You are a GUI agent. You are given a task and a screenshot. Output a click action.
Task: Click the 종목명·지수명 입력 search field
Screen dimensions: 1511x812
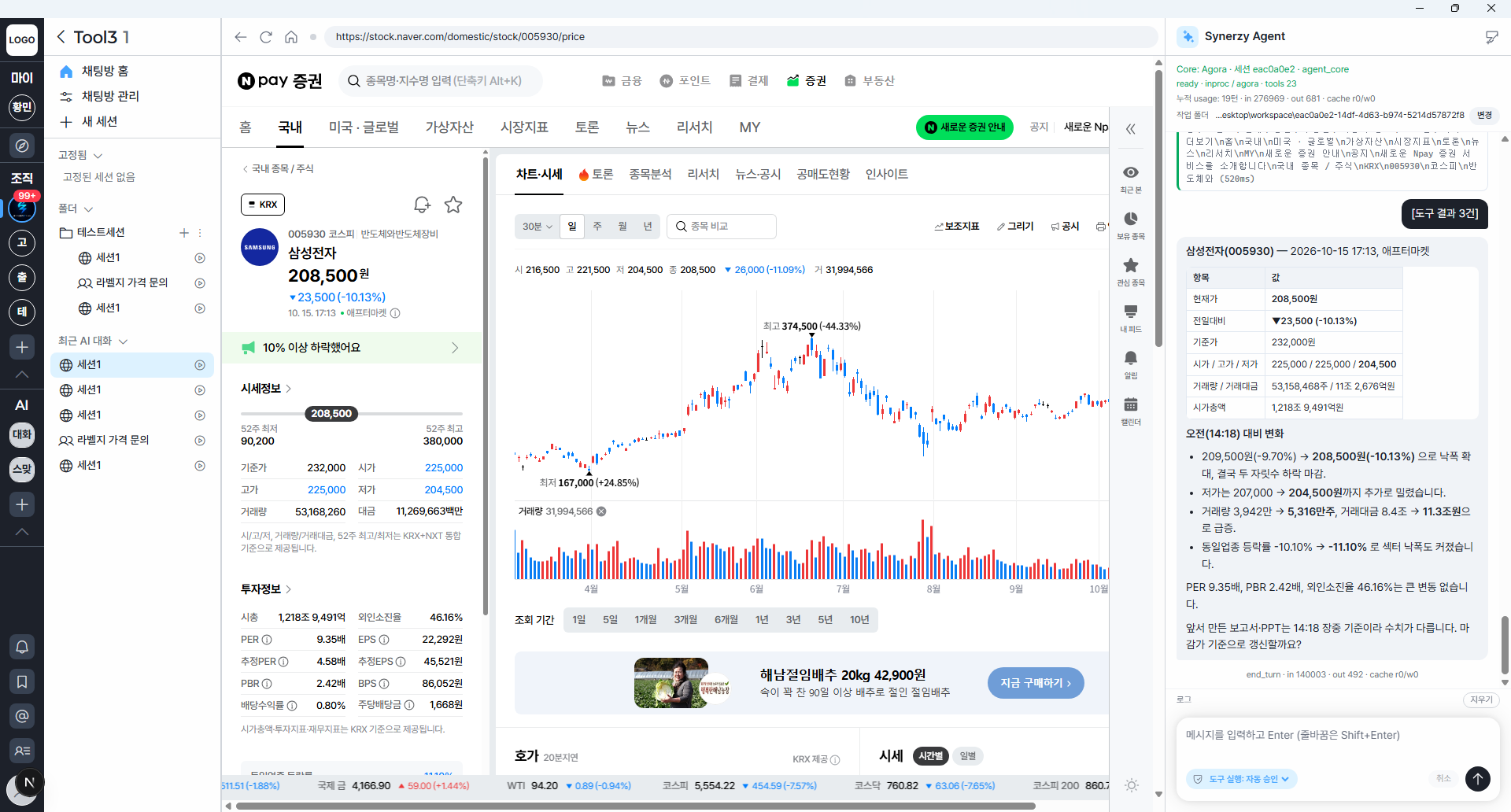click(x=442, y=81)
